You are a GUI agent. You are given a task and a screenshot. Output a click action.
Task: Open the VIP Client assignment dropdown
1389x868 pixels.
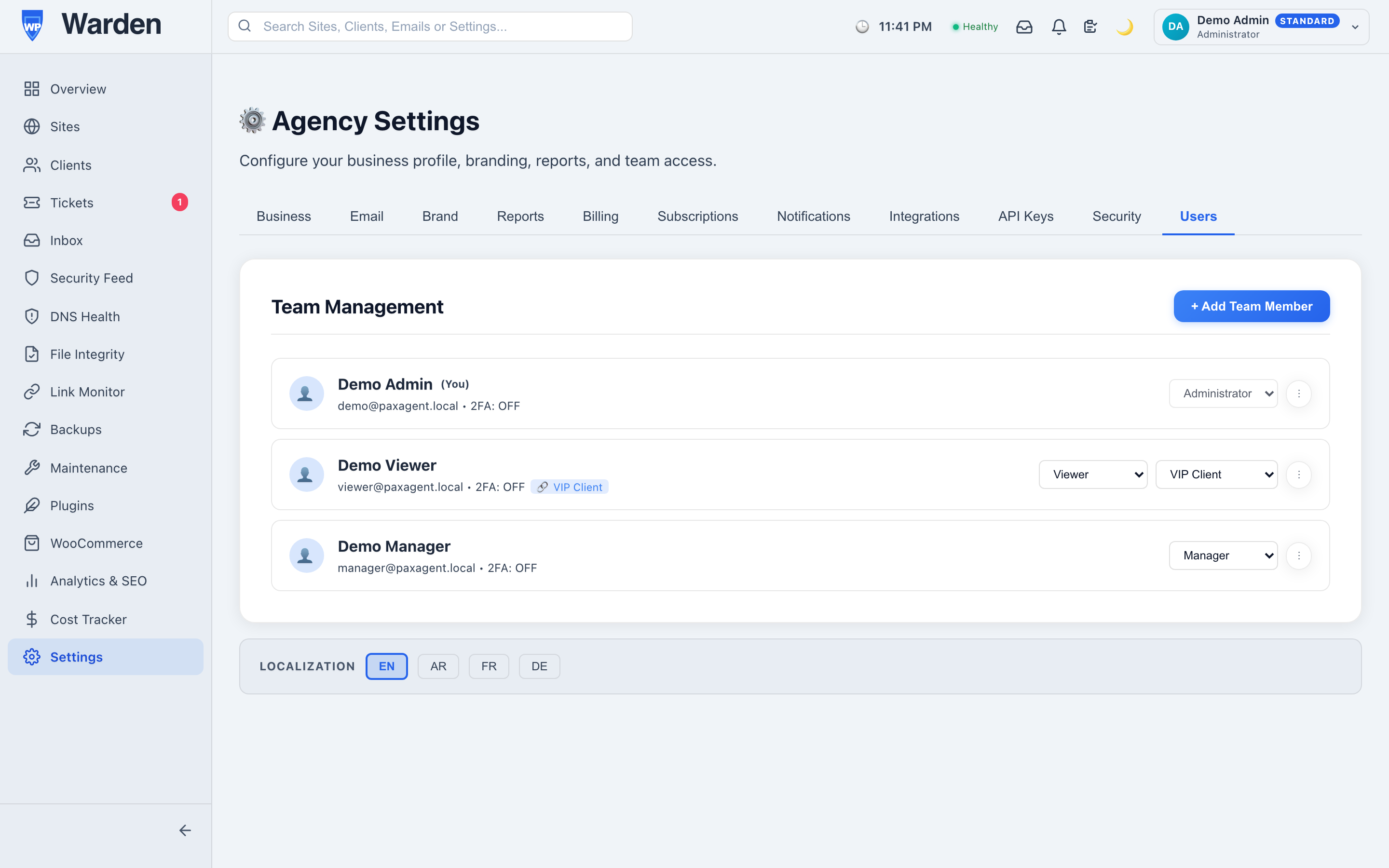[1216, 475]
